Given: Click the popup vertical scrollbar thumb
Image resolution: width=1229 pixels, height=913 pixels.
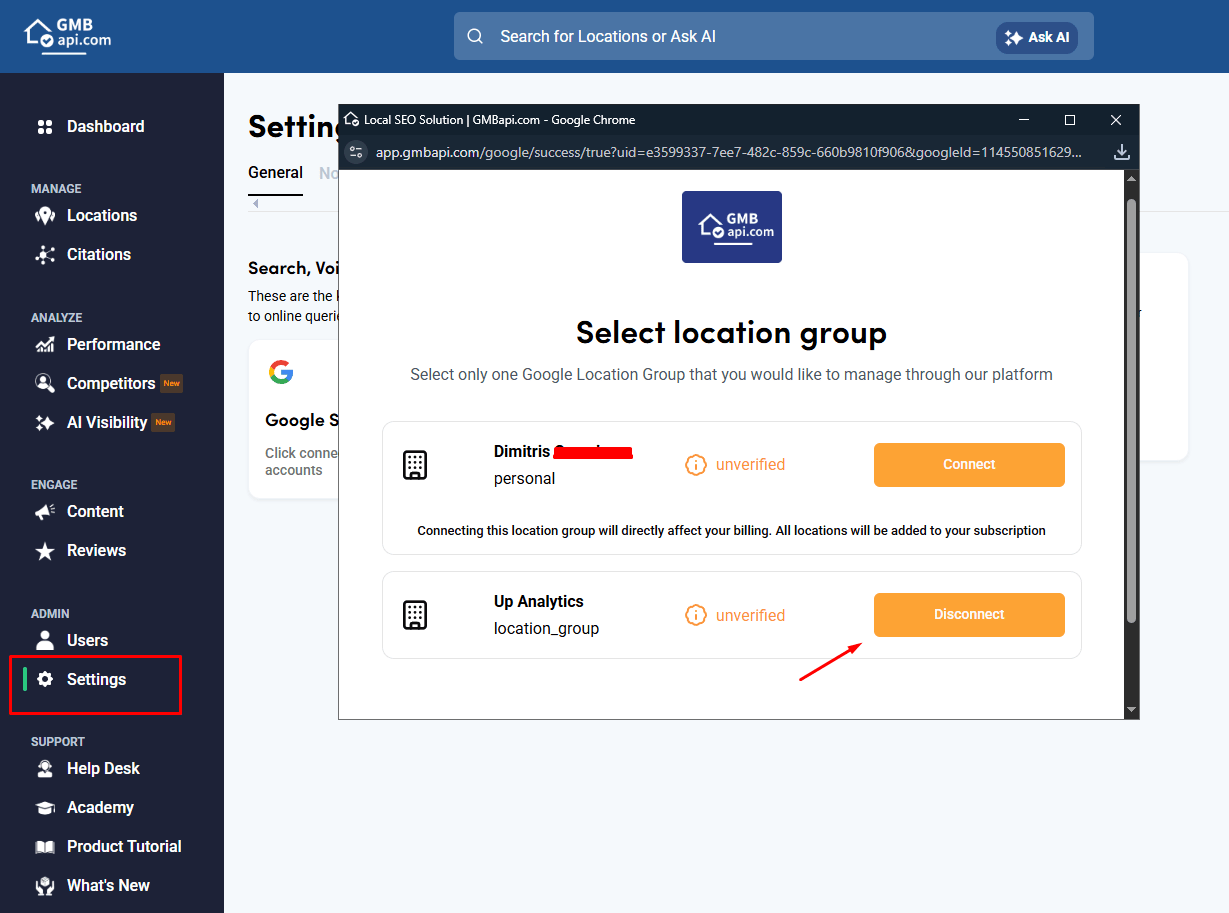Looking at the screenshot, I should pos(1131,410).
